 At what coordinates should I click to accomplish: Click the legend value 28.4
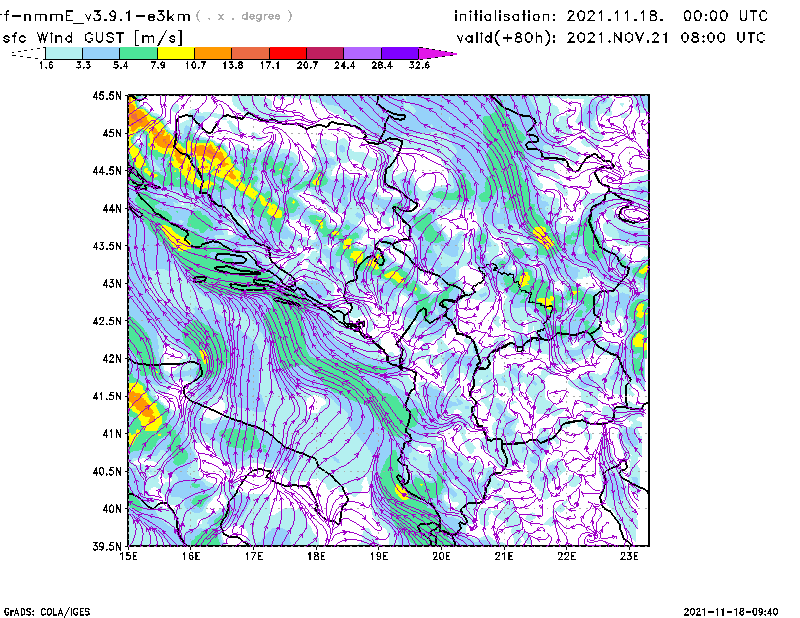click(x=382, y=65)
